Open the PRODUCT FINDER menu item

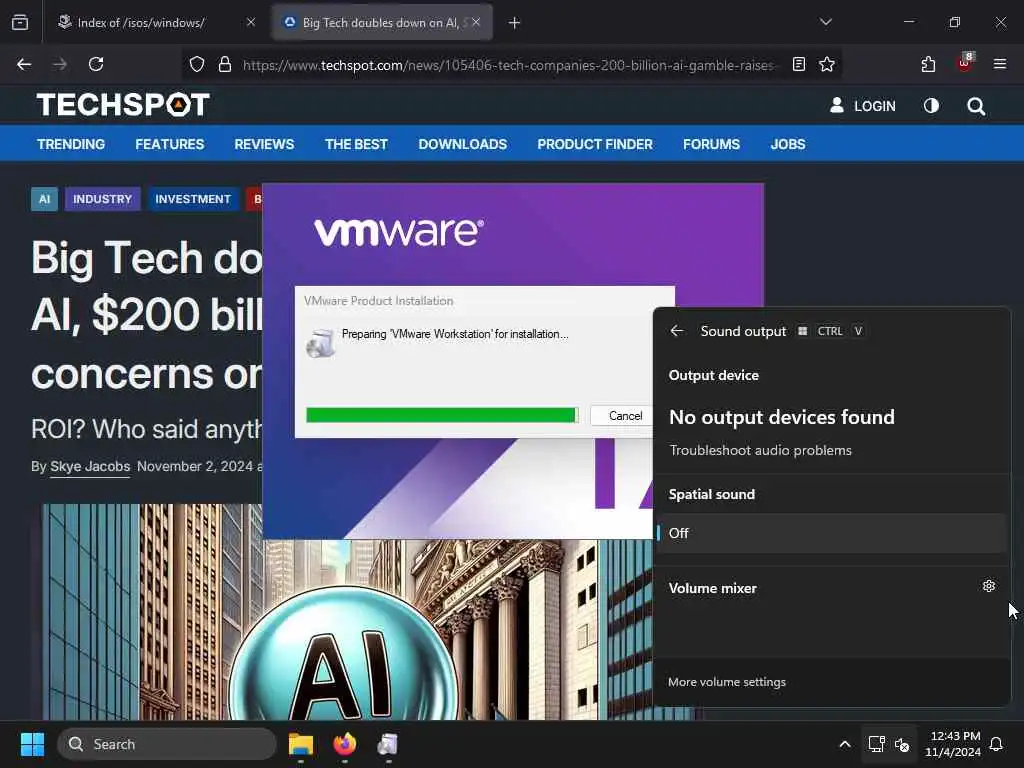coord(595,144)
